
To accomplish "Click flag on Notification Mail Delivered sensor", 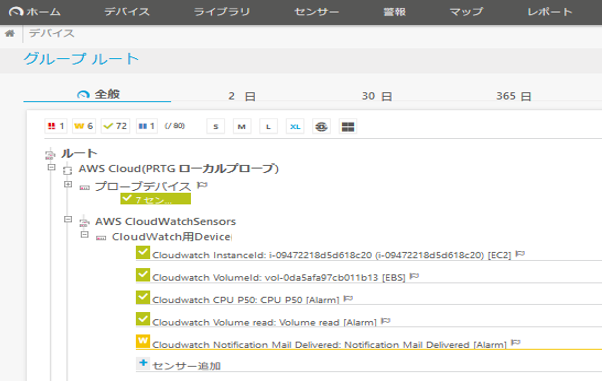I will pos(516,343).
